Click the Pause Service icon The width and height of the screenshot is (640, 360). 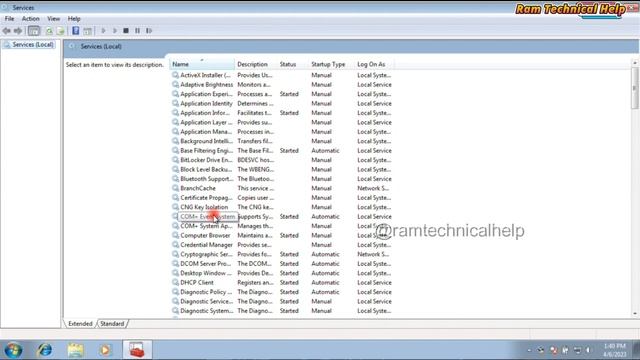[138, 31]
